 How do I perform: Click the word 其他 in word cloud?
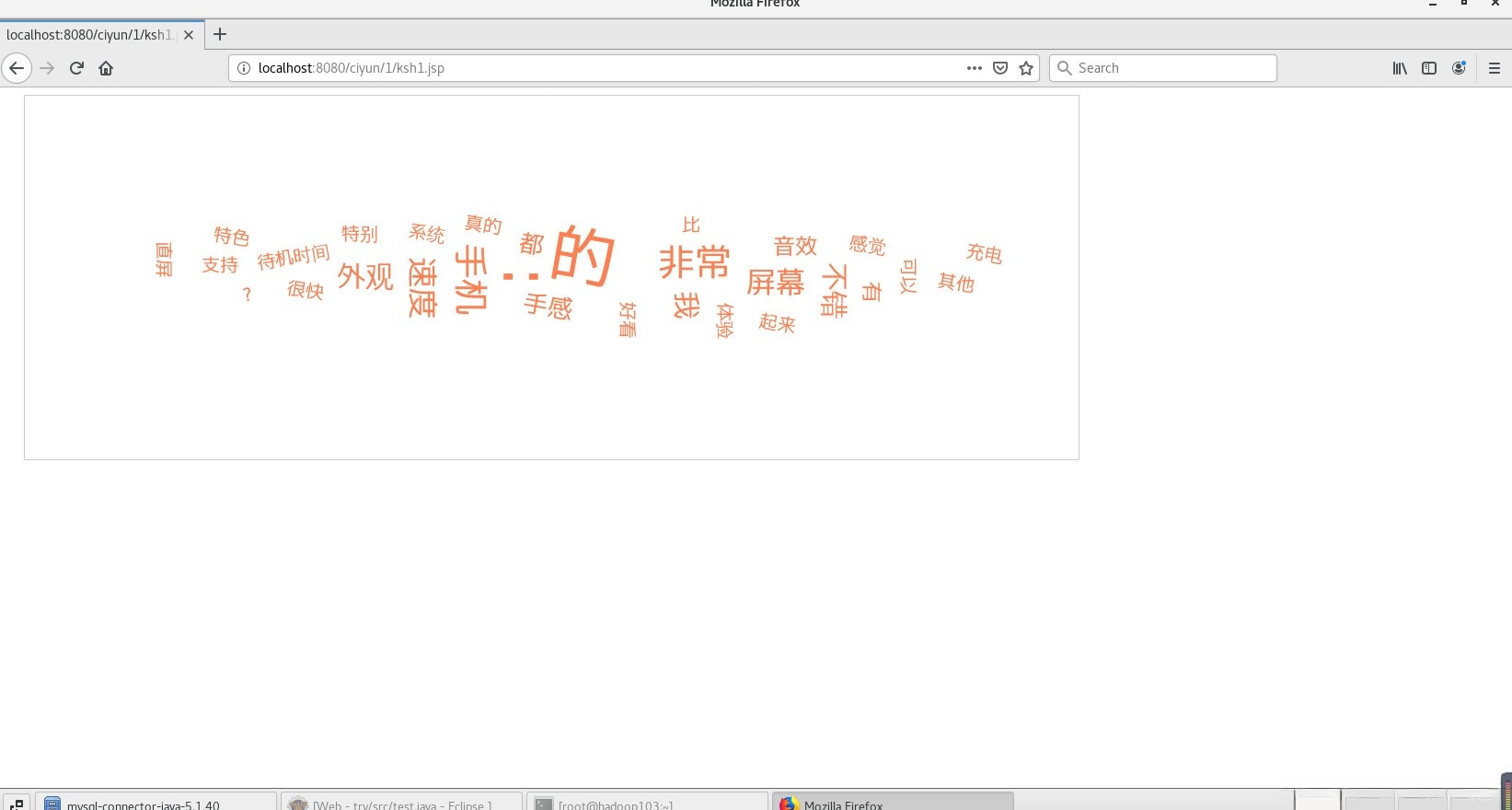pos(956,282)
